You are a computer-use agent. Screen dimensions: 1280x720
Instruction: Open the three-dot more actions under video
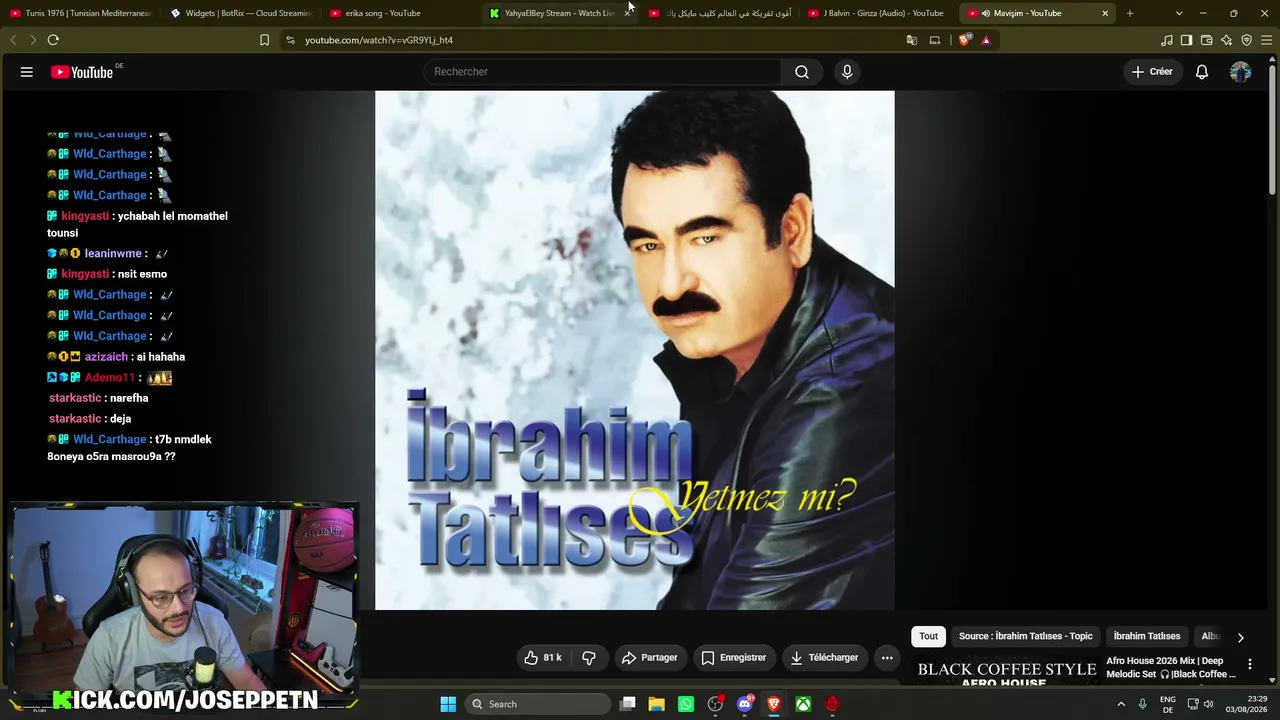tap(887, 658)
